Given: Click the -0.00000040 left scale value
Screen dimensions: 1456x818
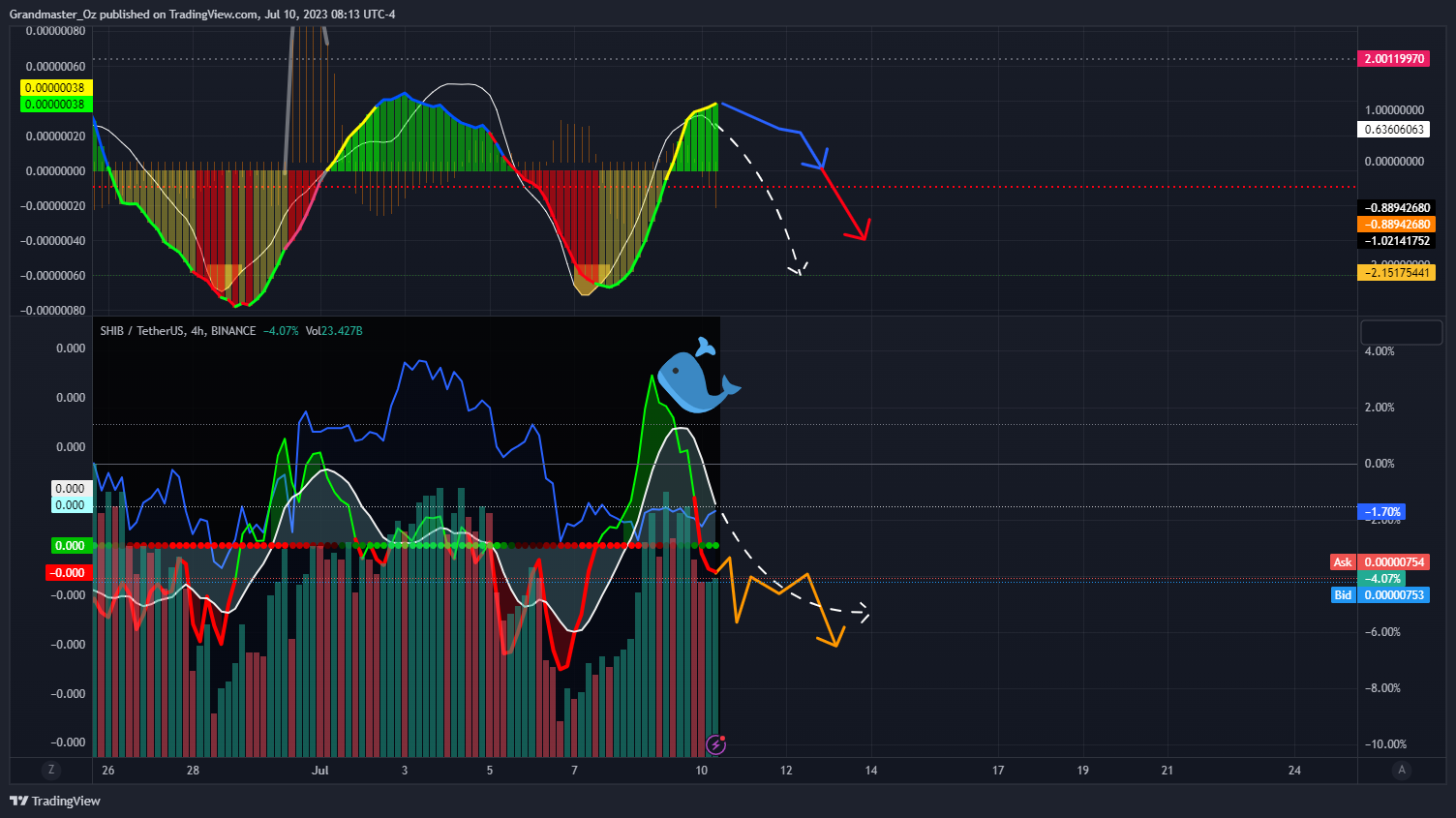Looking at the screenshot, I should (53, 241).
